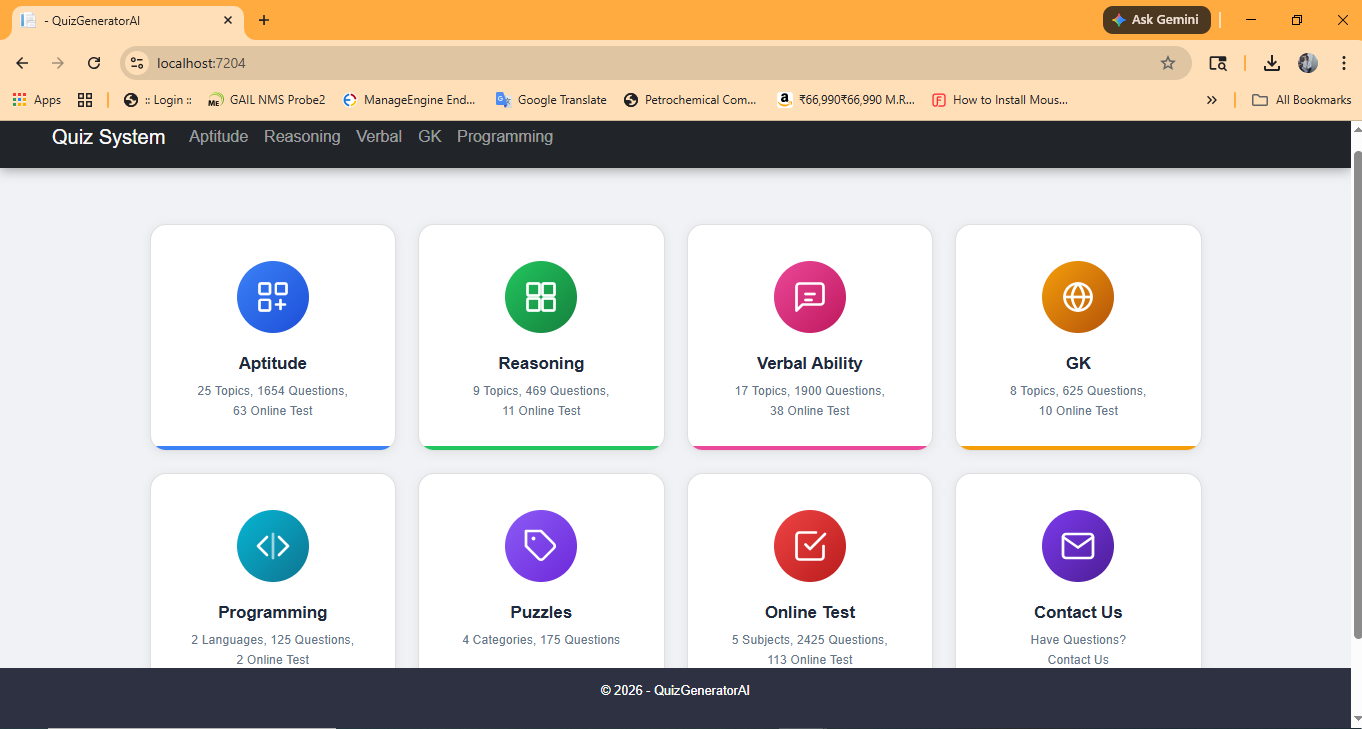Click '5 Subjects, 2425 Questions,' text
Viewport: 1362px width, 729px height.
click(x=810, y=640)
